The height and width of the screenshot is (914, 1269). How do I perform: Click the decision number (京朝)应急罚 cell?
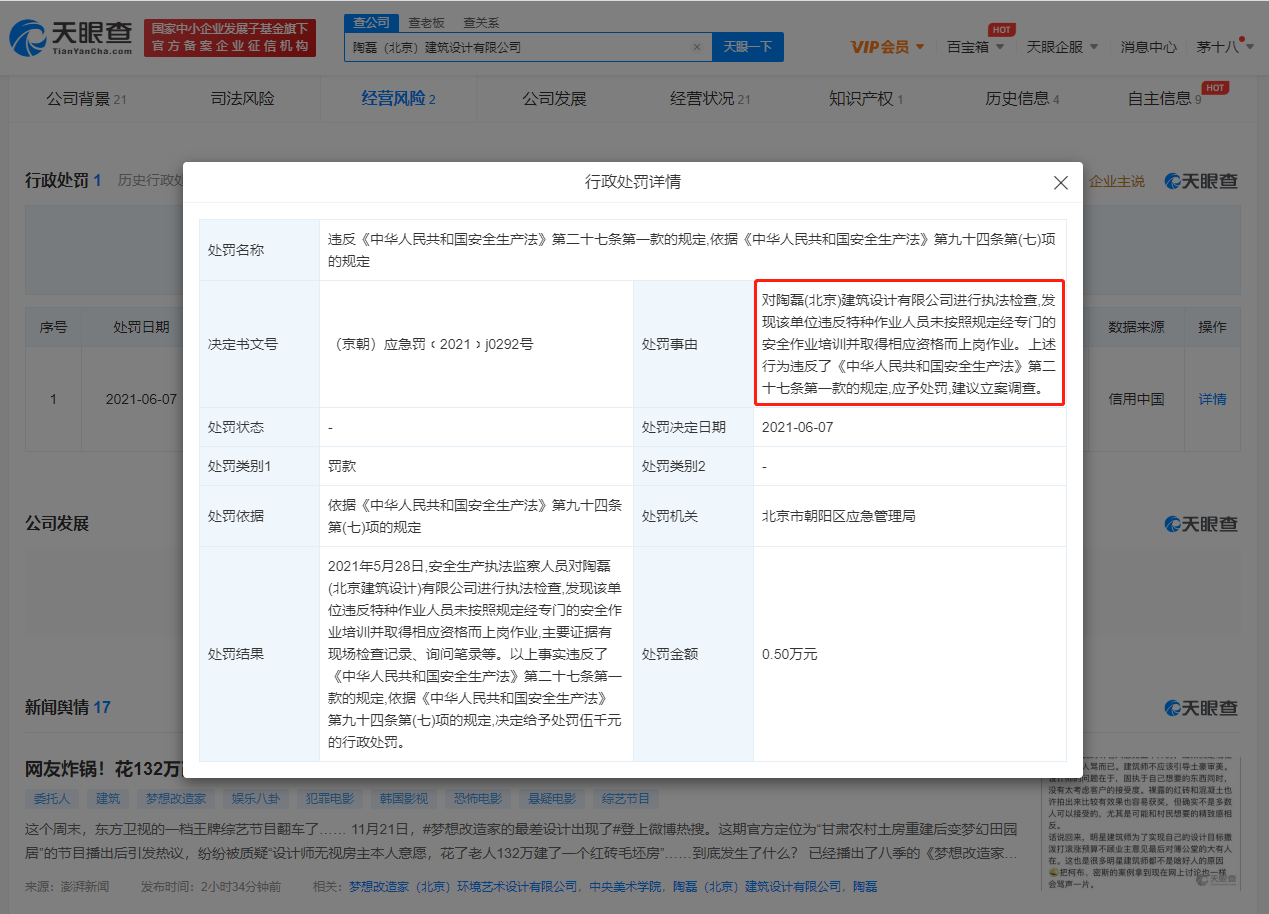[476, 344]
